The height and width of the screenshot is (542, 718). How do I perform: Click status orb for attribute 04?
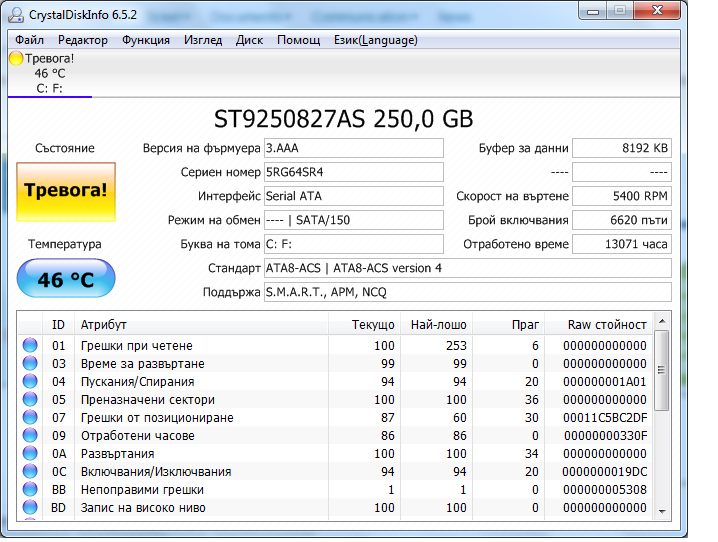tap(30, 381)
